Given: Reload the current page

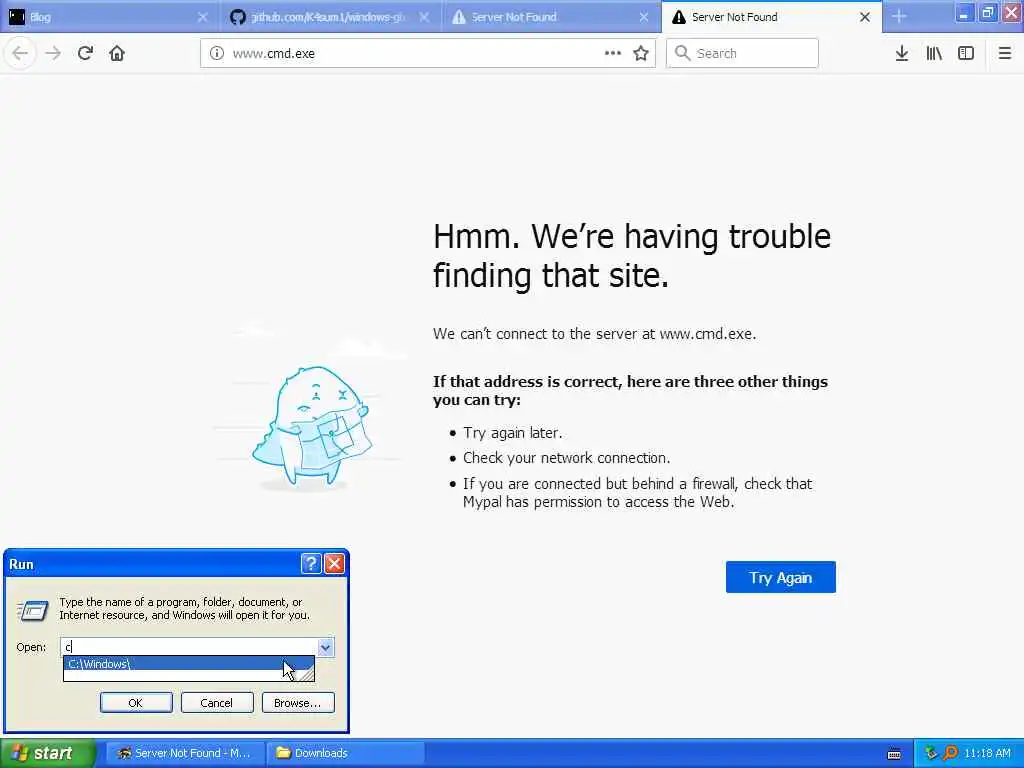Looking at the screenshot, I should point(85,53).
